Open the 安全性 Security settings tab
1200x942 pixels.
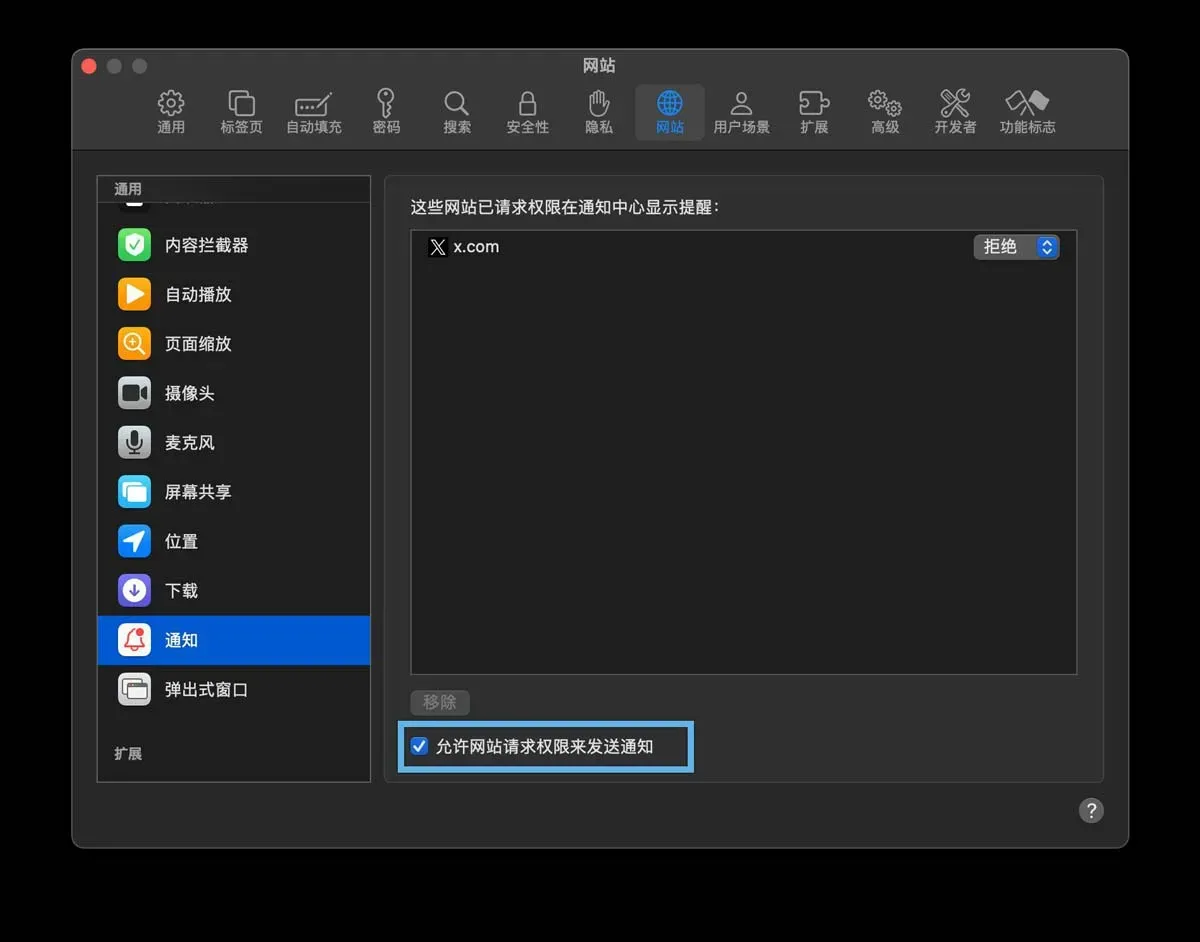(x=527, y=112)
